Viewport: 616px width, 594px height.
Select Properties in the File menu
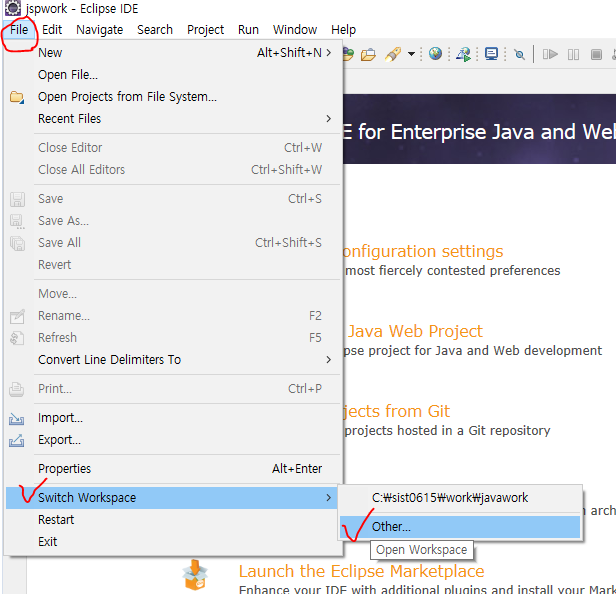(173, 469)
